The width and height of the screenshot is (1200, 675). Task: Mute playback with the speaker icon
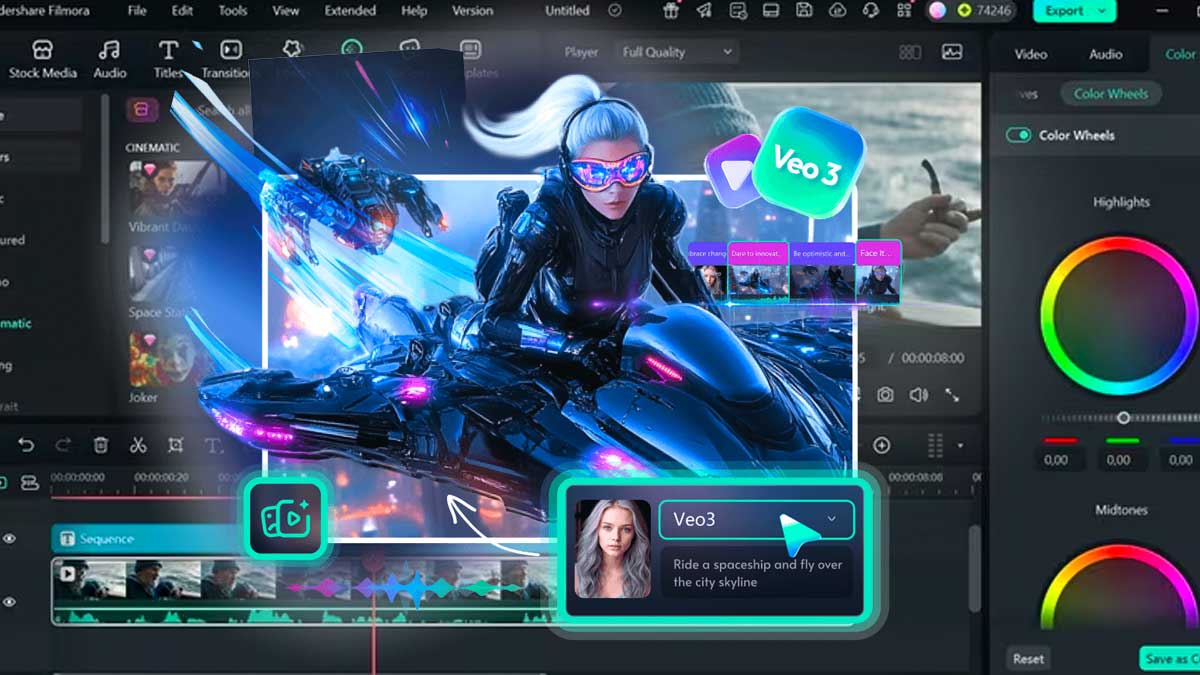918,396
